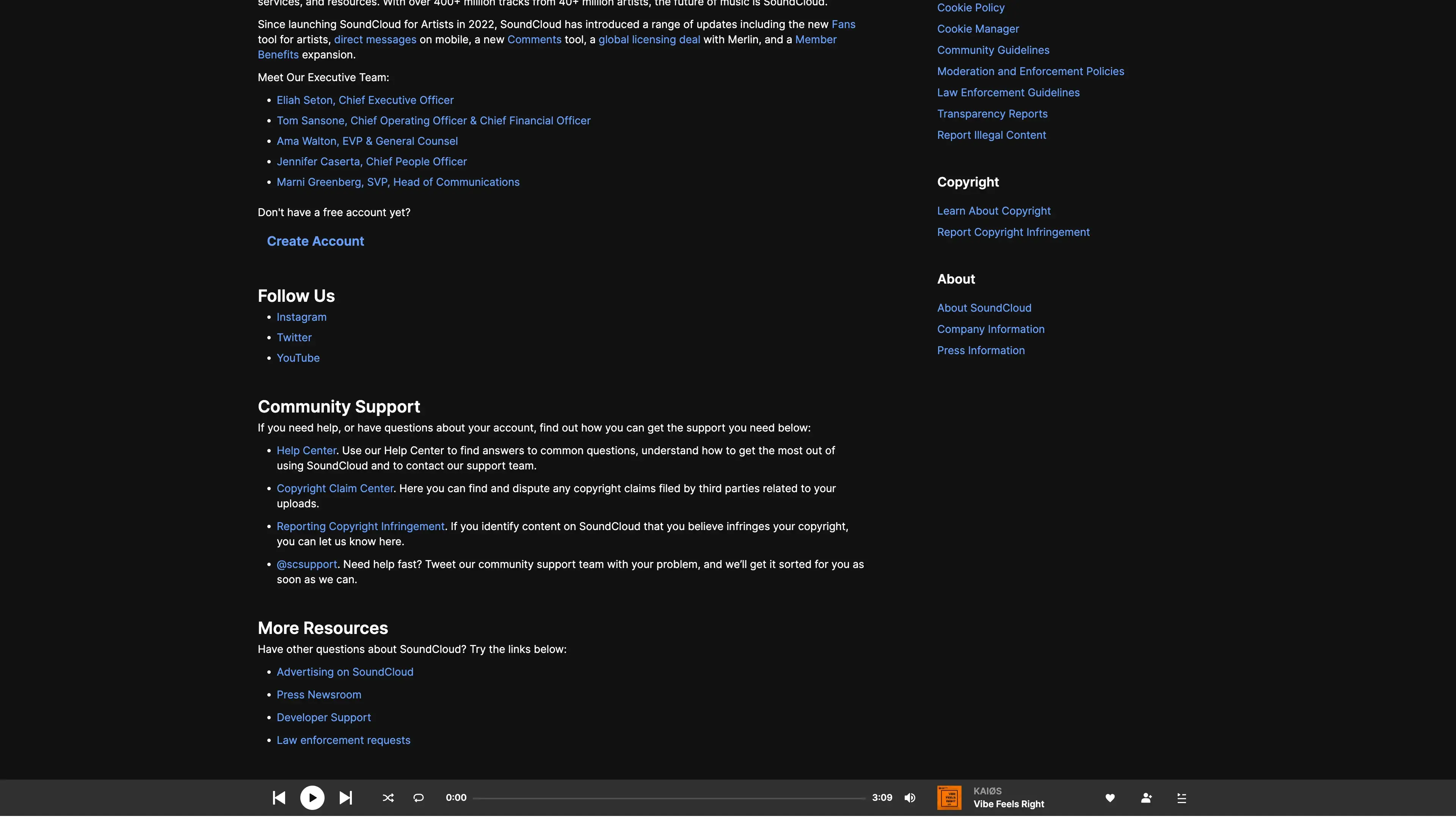Seek on the track progress bar

click(x=668, y=798)
